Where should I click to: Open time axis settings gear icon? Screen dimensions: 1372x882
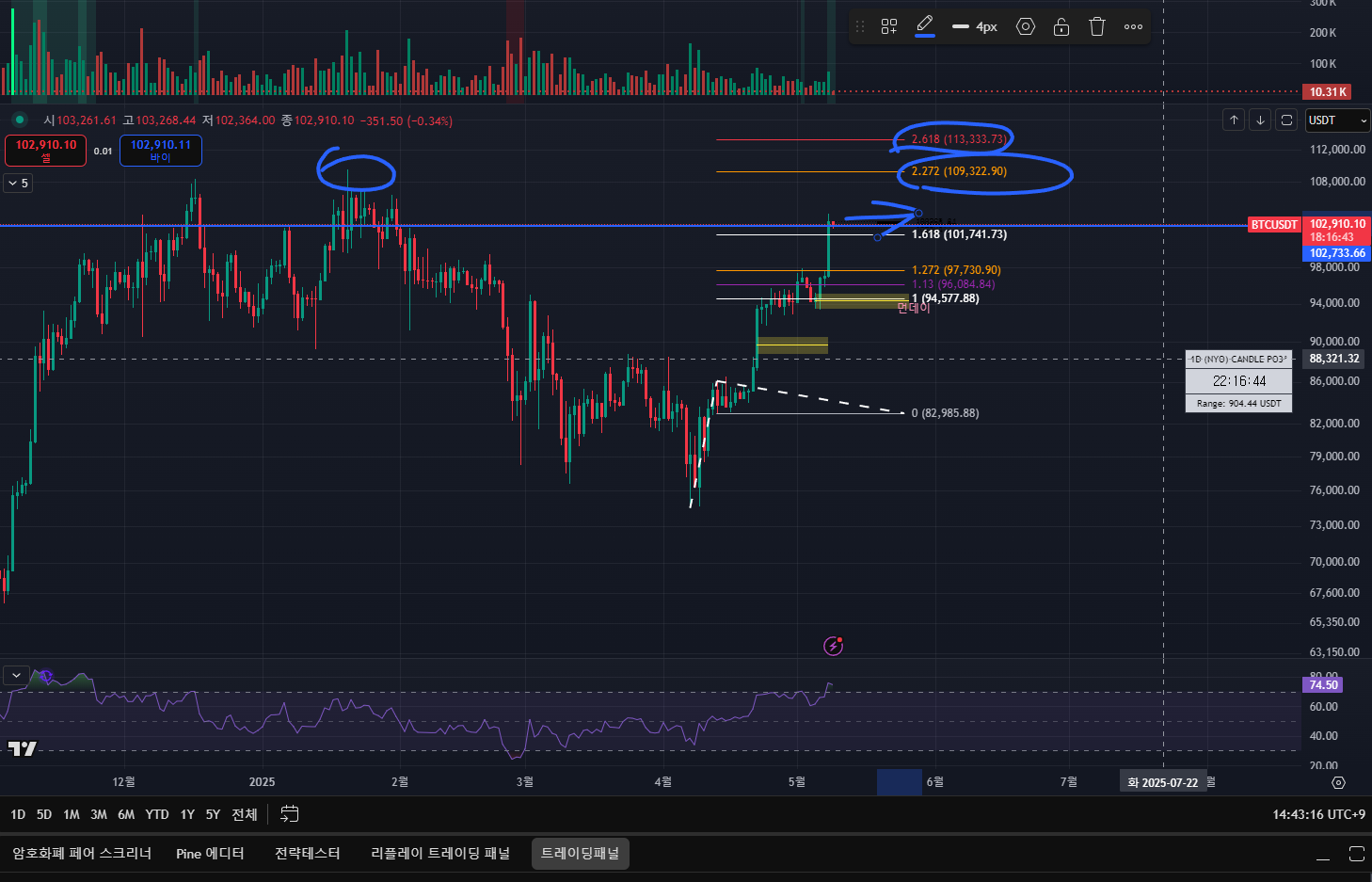pos(1339,782)
